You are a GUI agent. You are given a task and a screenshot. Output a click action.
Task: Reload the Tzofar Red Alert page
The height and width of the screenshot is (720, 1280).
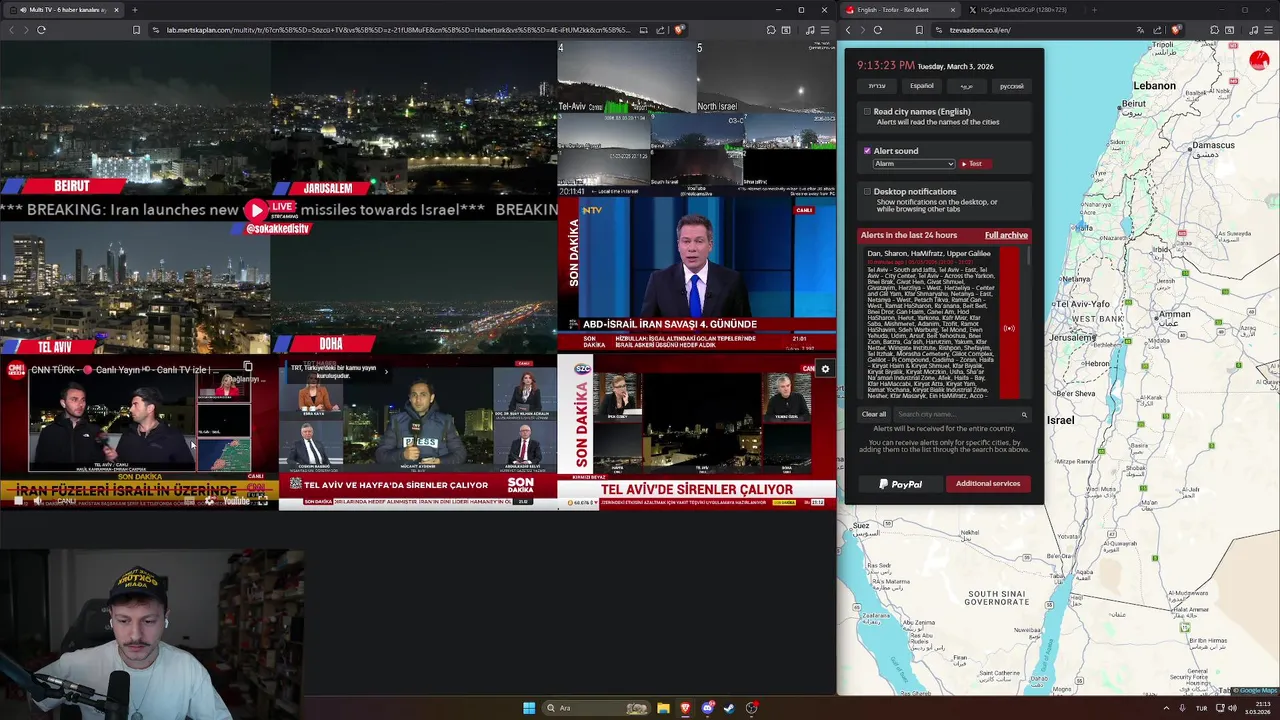[877, 30]
